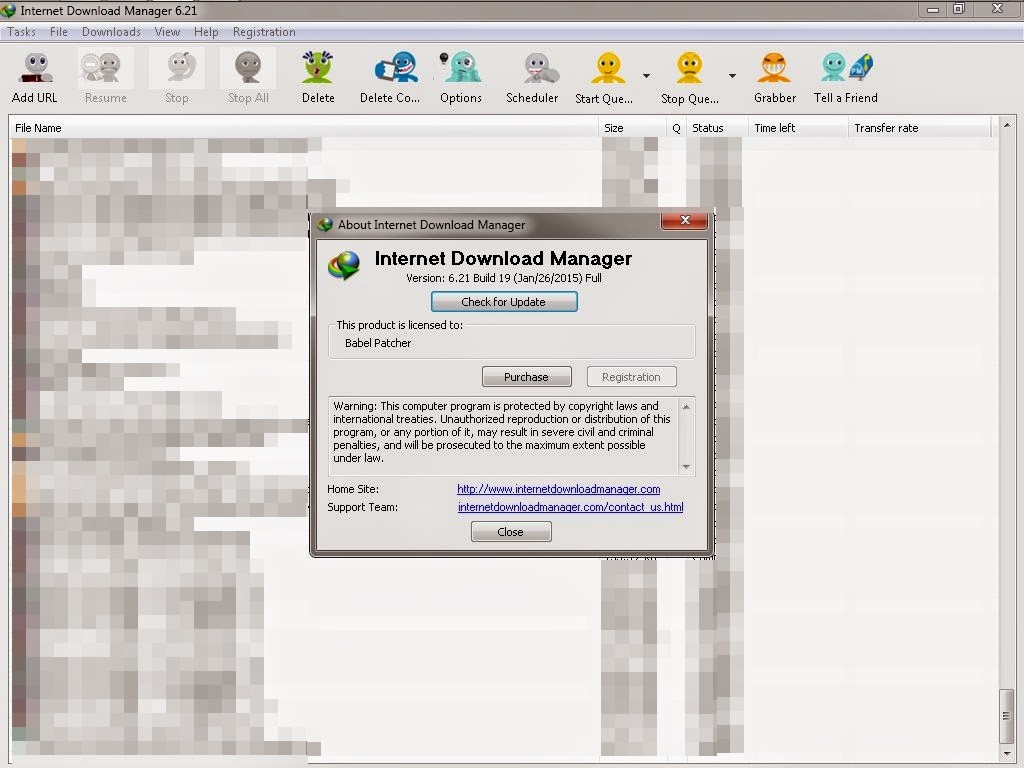
Task: Sort by the Size column header
Action: [632, 128]
